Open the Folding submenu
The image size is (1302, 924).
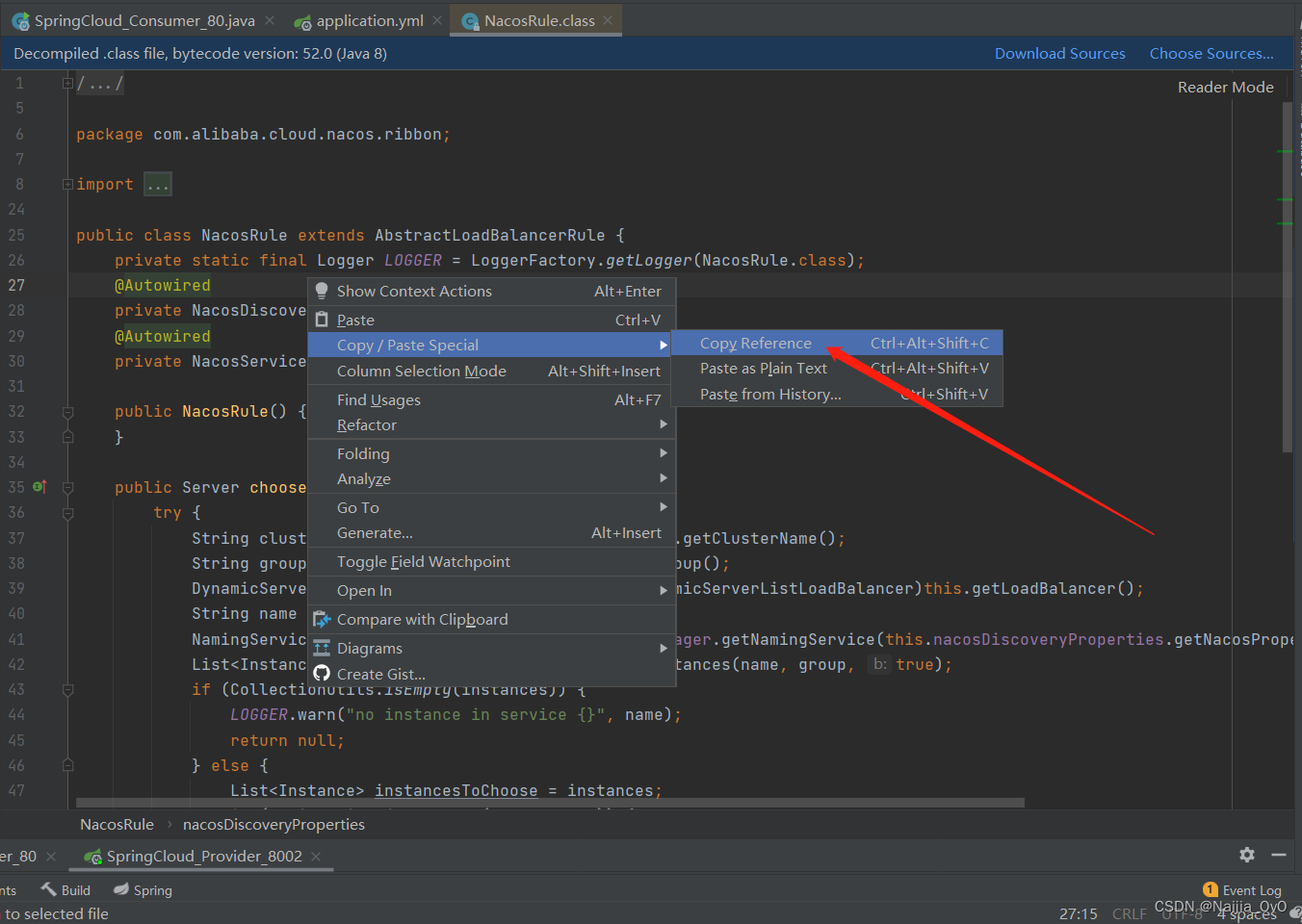491,454
